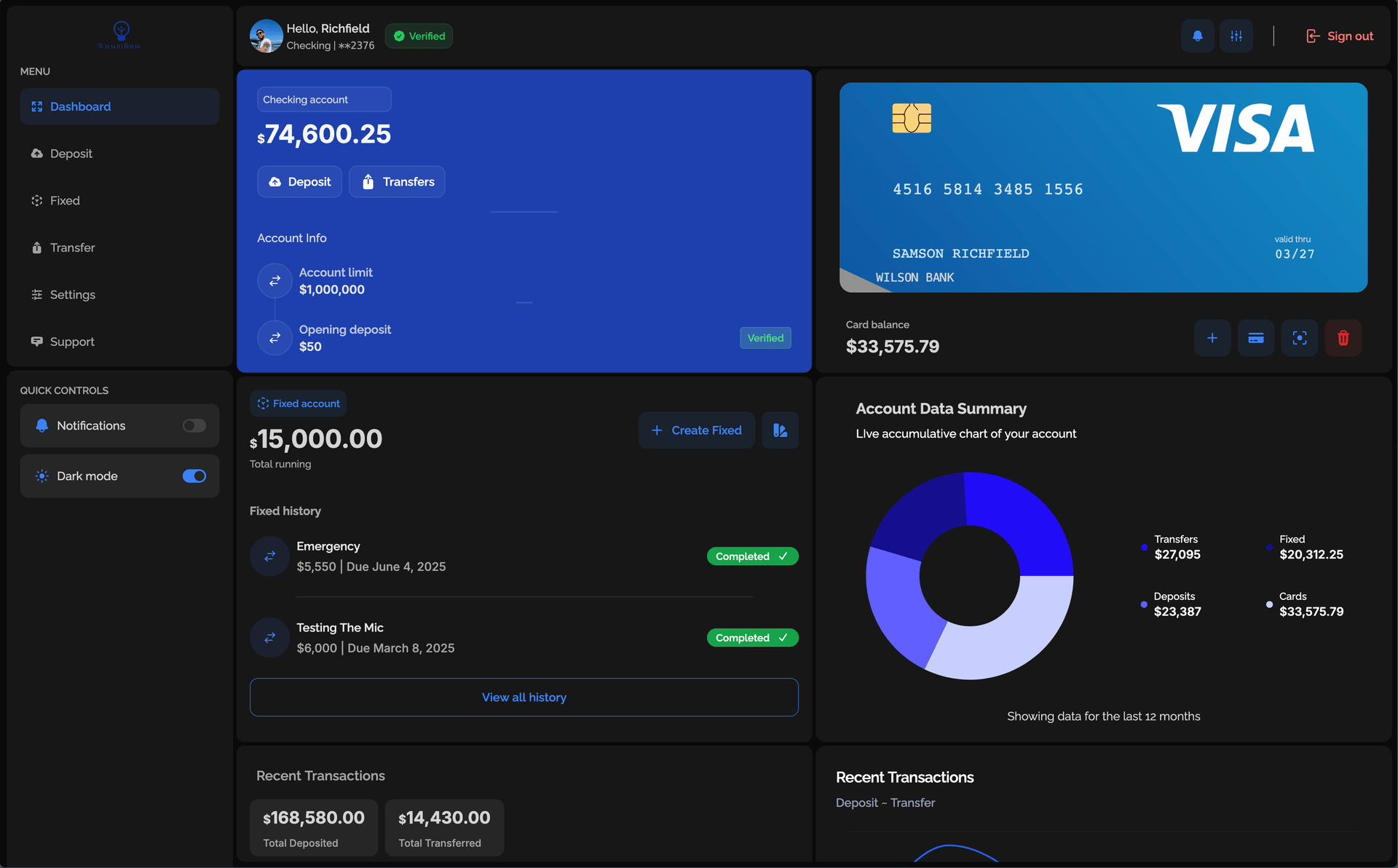Open the theme swatch icon beside Create Fixed

(780, 430)
